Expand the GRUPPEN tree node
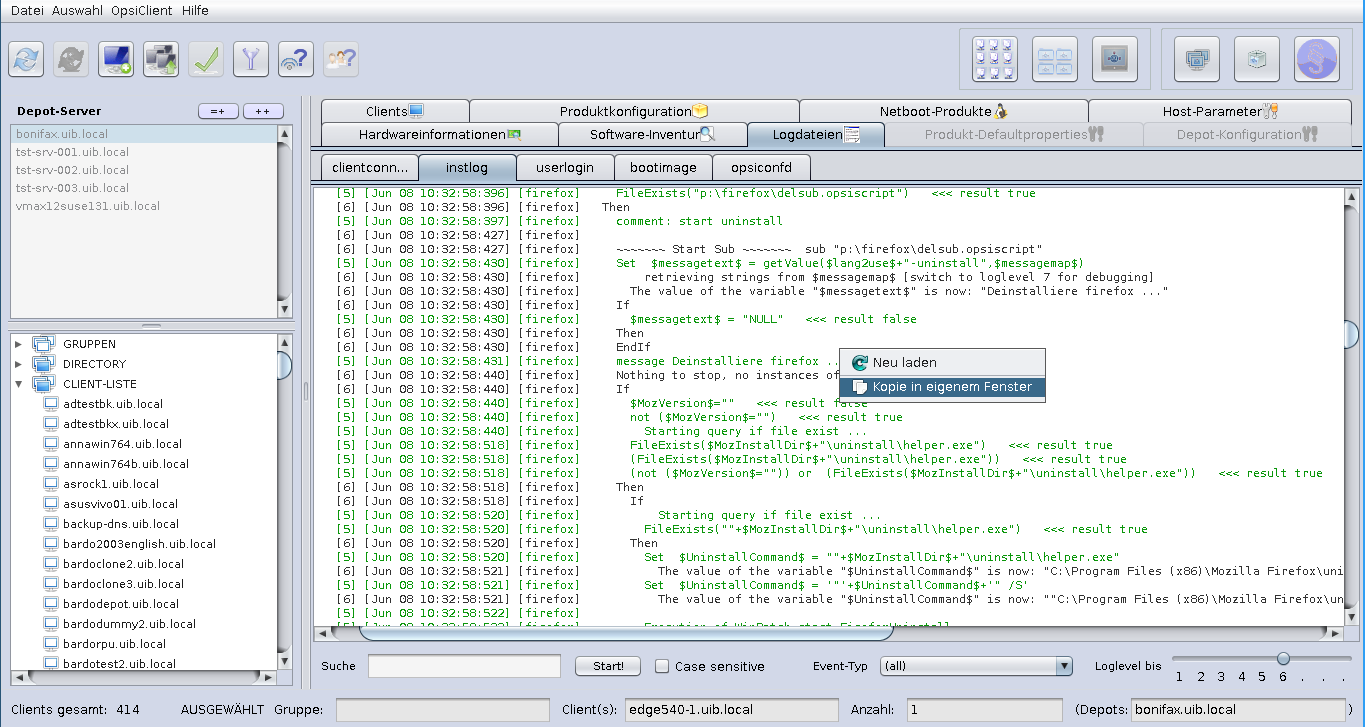 coord(18,344)
